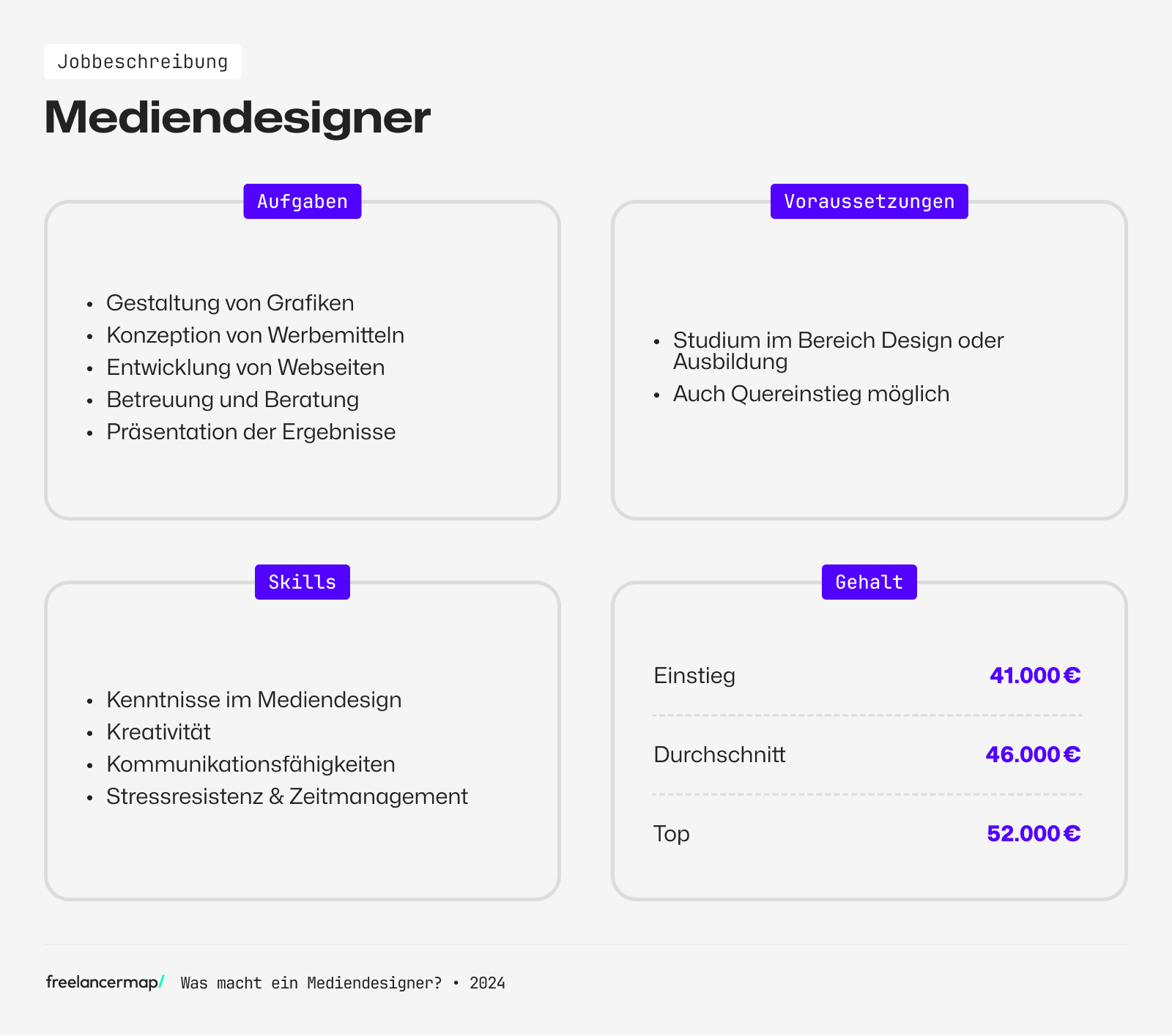The height and width of the screenshot is (1036, 1172).
Task: Select the Voraussetzungen section label
Action: [869, 201]
